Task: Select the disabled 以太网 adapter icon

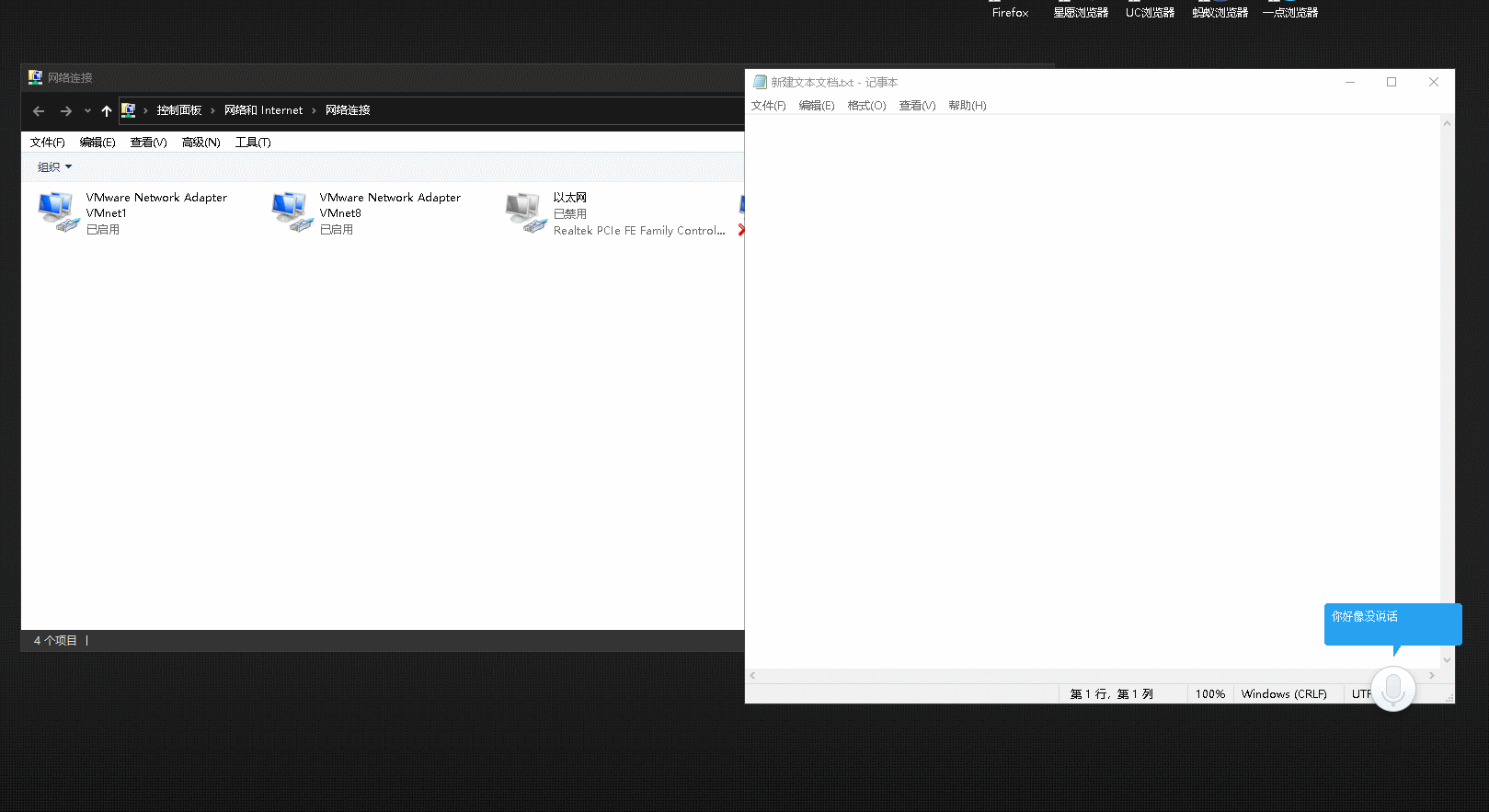Action: [525, 212]
